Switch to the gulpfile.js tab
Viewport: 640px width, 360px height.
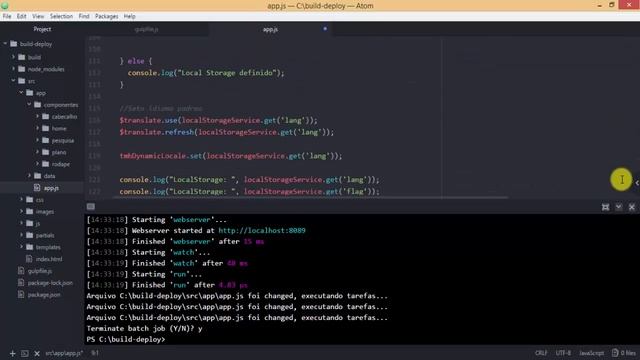point(146,29)
